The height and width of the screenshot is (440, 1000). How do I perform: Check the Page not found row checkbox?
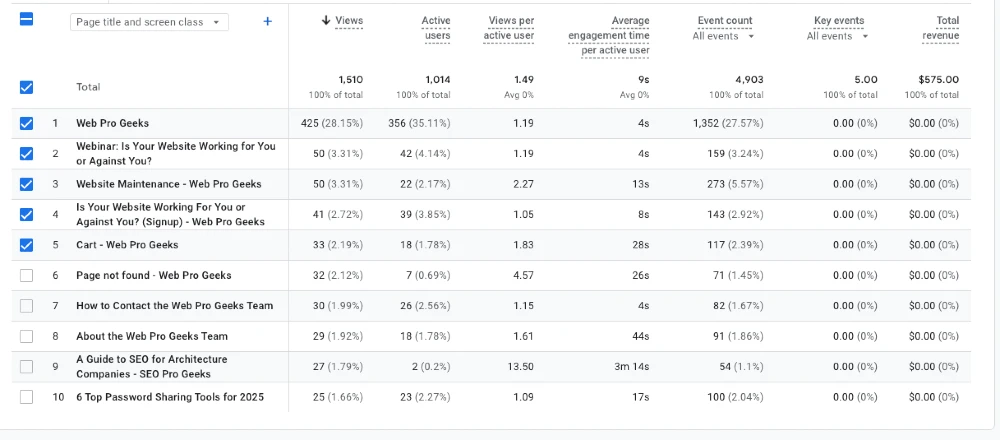coord(26,275)
